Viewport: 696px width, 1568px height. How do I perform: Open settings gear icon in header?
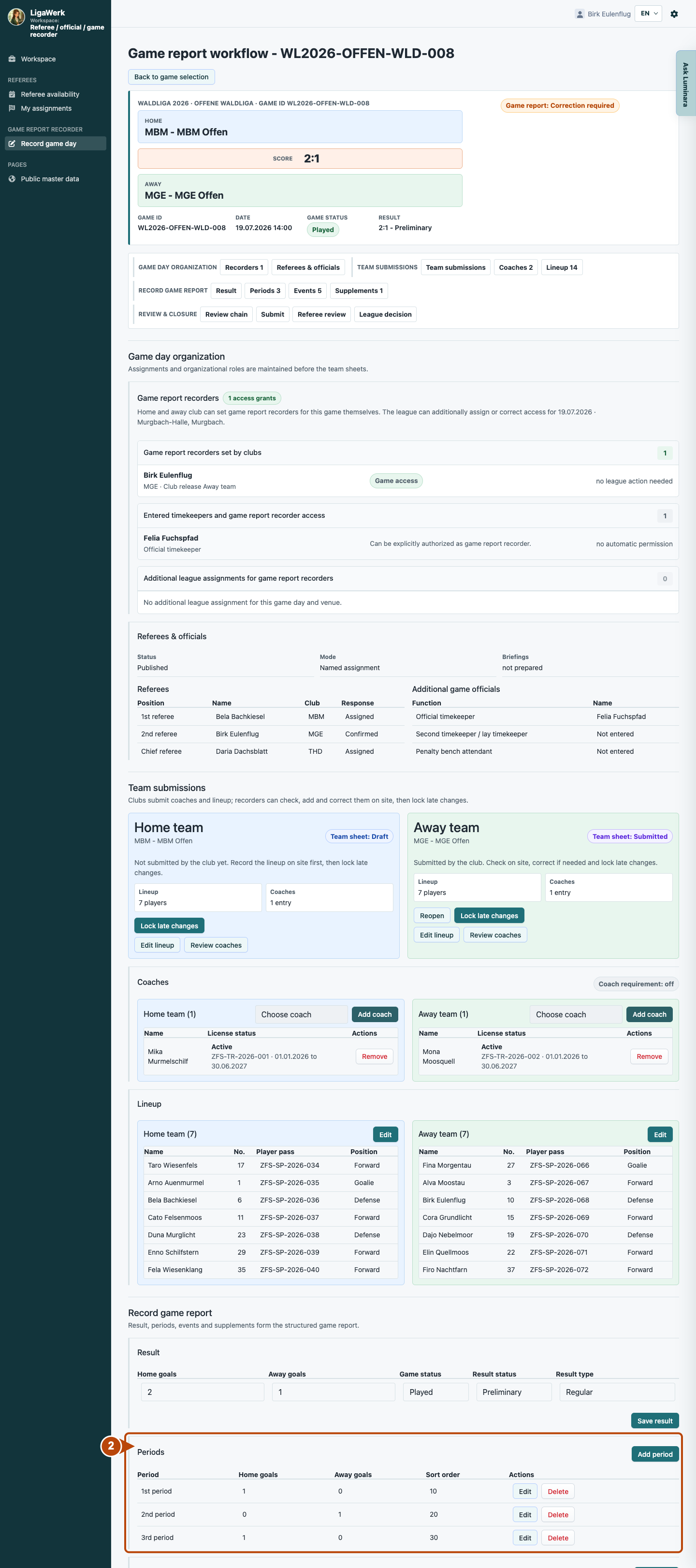[674, 14]
